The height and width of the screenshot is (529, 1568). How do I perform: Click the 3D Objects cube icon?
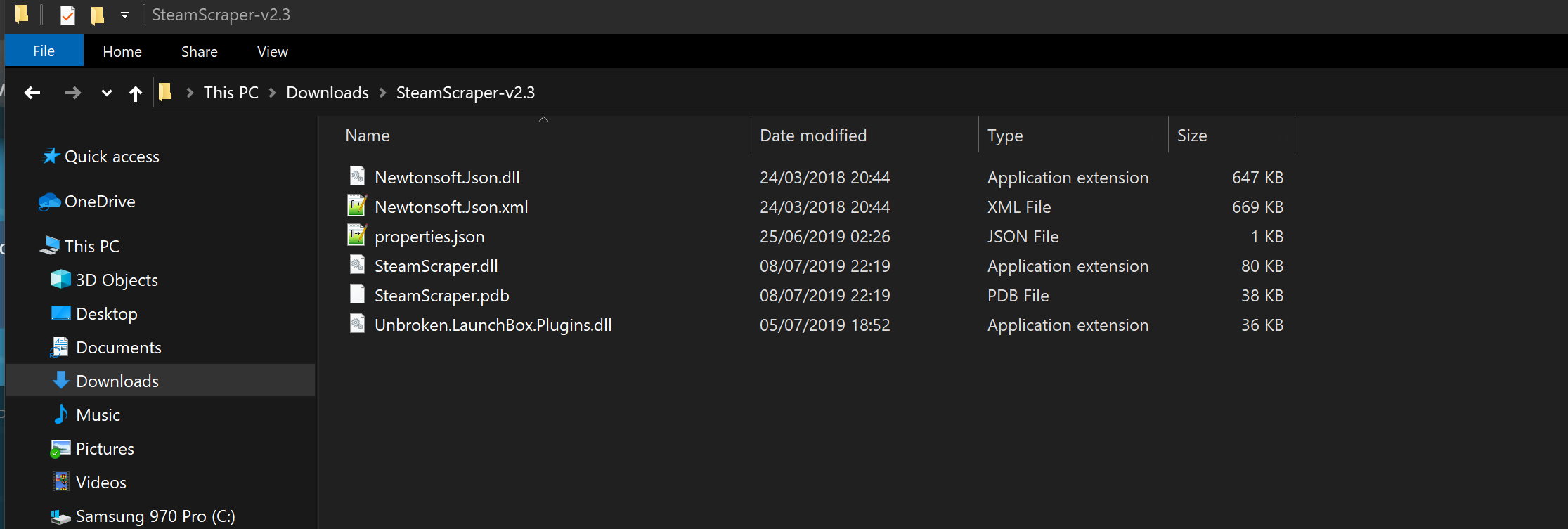(61, 279)
